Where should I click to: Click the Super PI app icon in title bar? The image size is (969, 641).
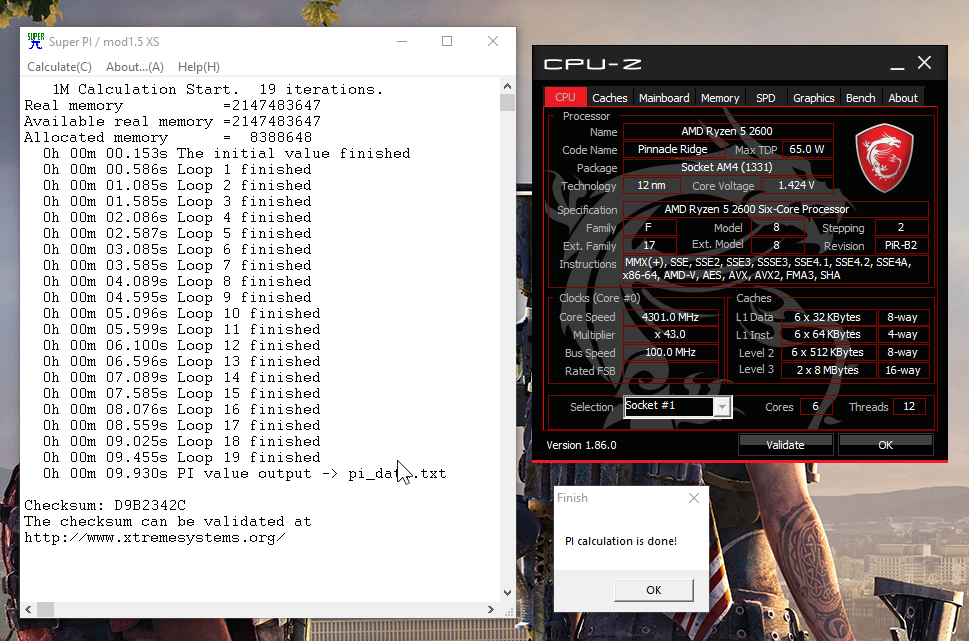coord(36,41)
